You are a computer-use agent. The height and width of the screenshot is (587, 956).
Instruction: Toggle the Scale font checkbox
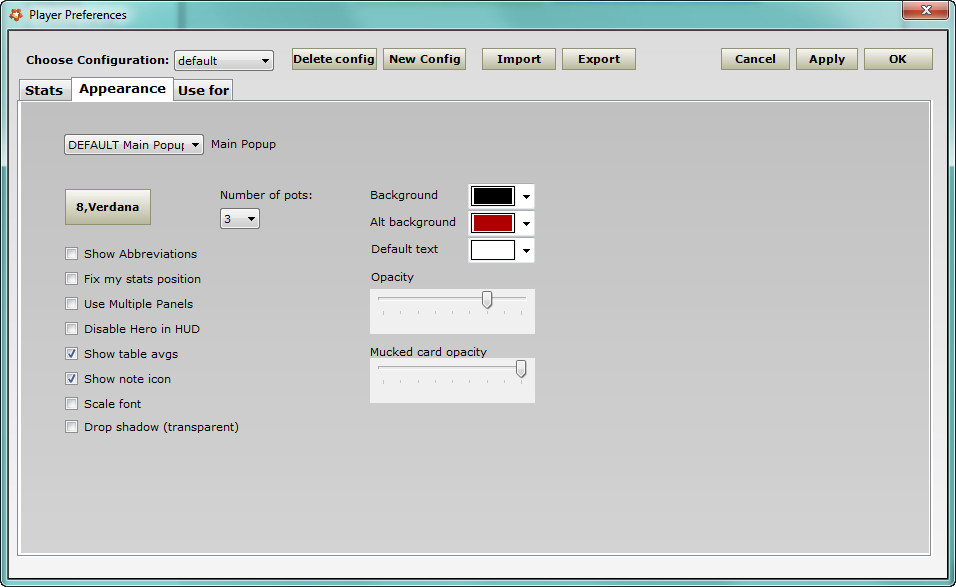(71, 404)
